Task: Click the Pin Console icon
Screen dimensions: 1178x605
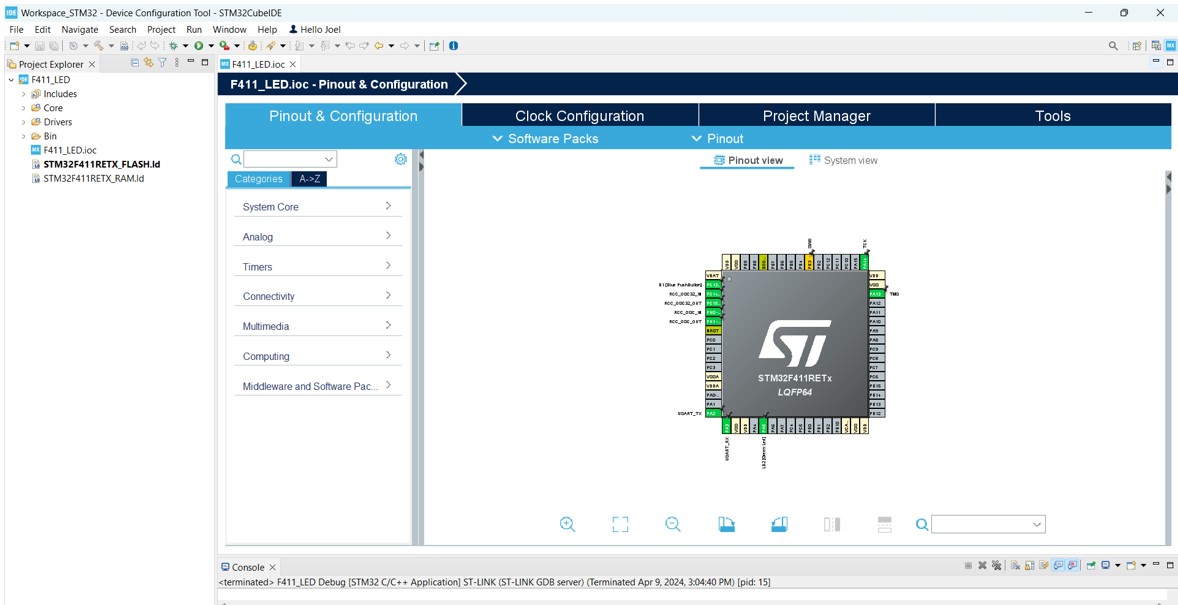Action: point(1090,566)
